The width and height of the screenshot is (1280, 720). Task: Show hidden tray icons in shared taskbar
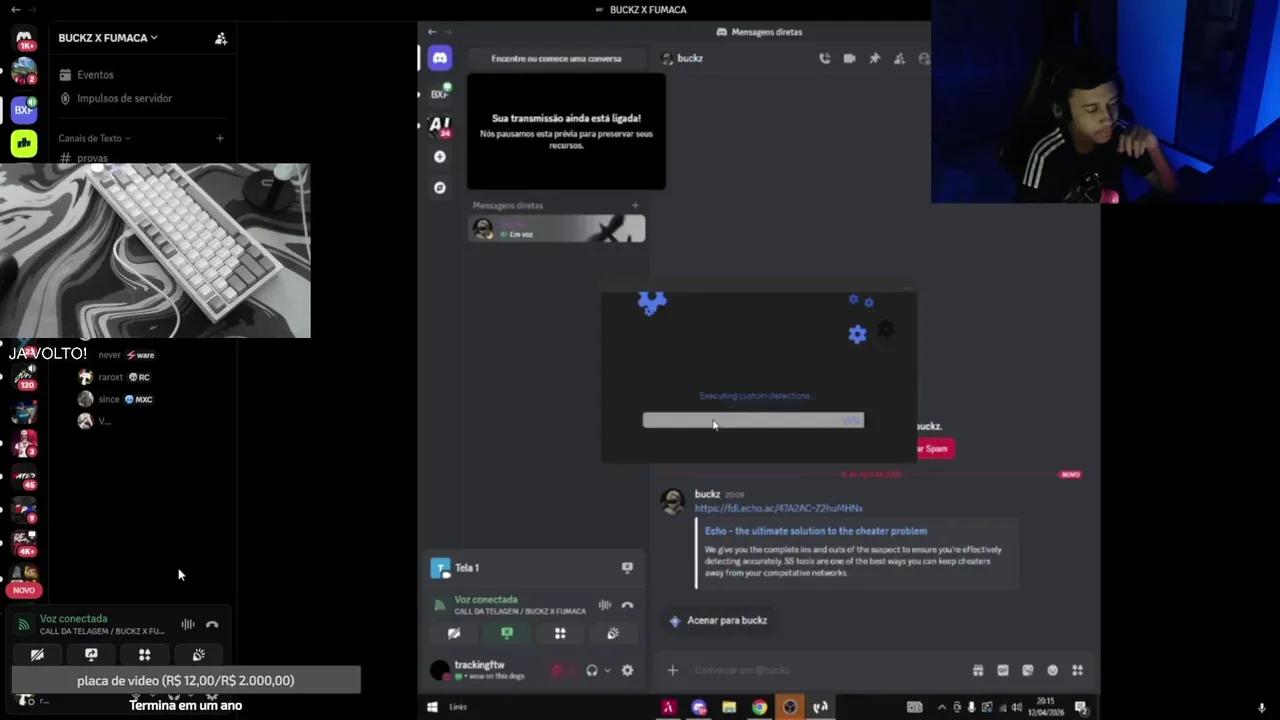point(941,707)
